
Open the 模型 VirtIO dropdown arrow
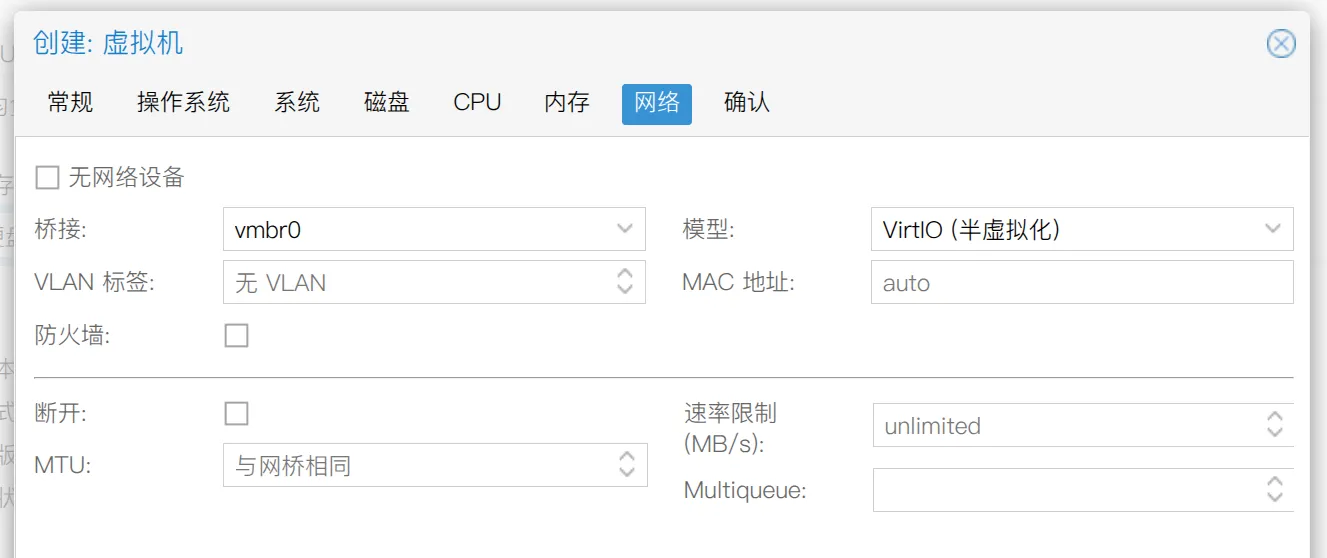pyautogui.click(x=1273, y=229)
